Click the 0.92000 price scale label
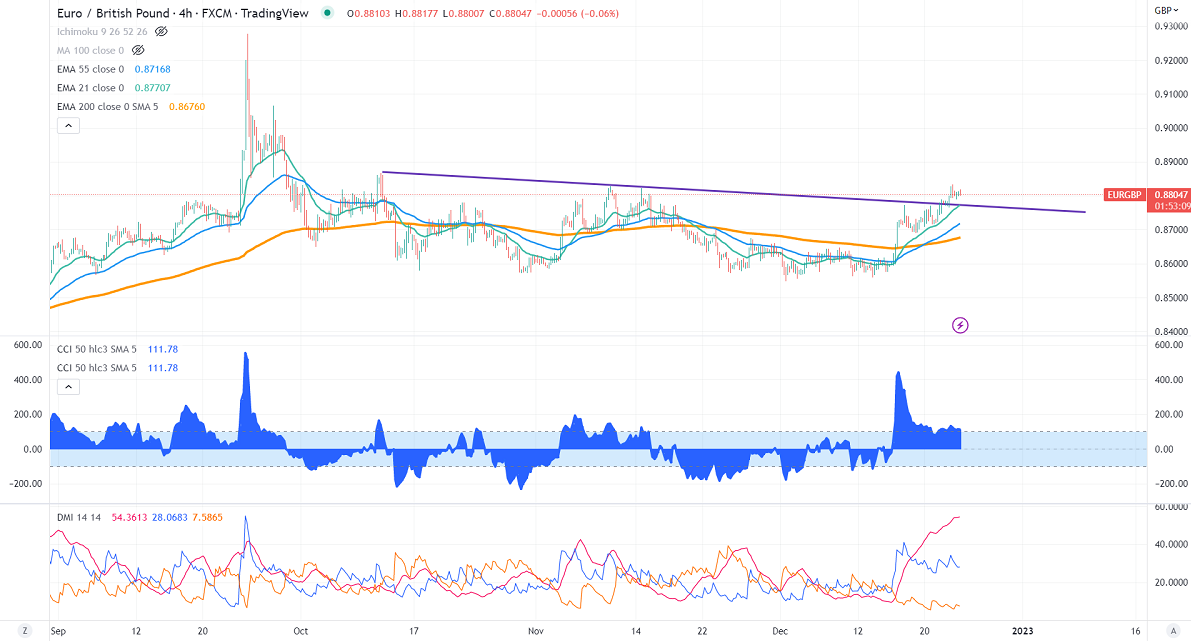Screen dimensions: 1191x641 1170,61
